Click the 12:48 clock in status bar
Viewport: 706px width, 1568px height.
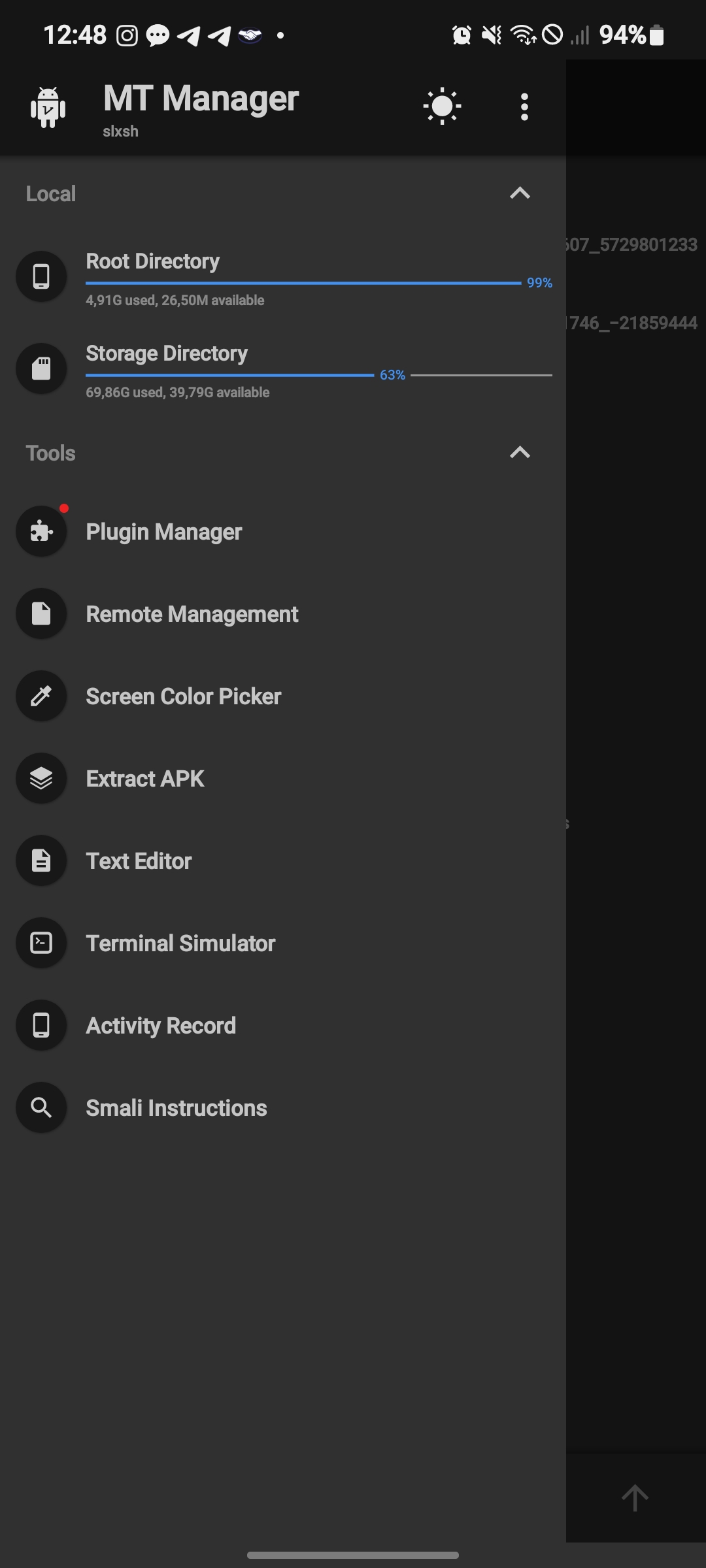[x=75, y=35]
